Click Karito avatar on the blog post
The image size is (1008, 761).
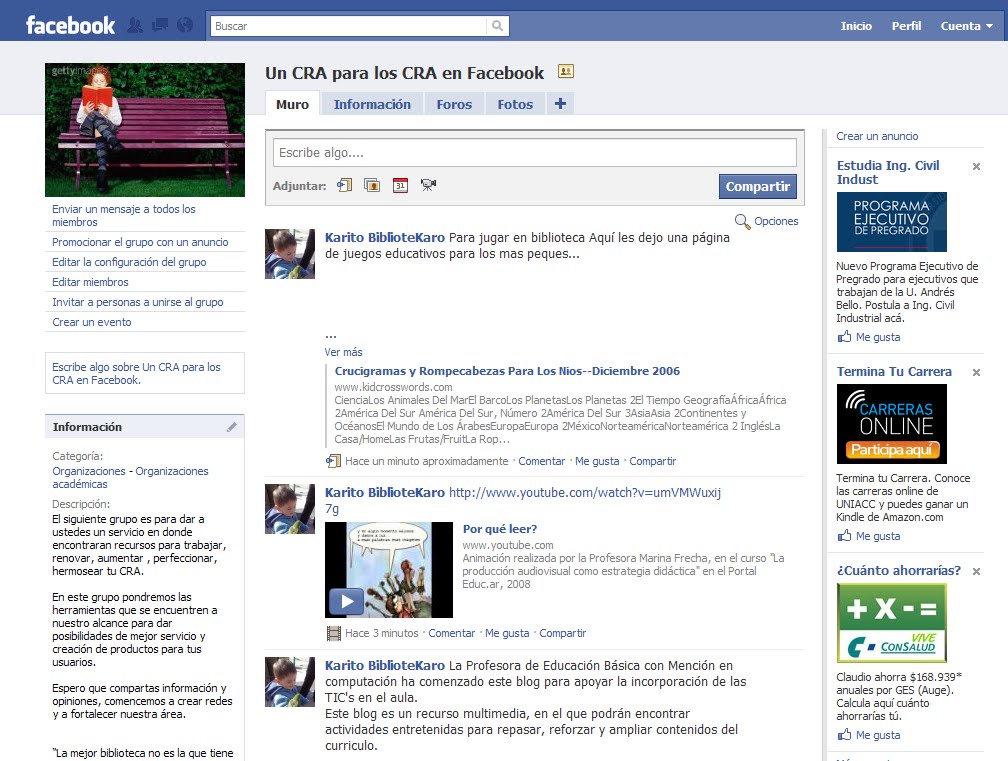[x=290, y=682]
